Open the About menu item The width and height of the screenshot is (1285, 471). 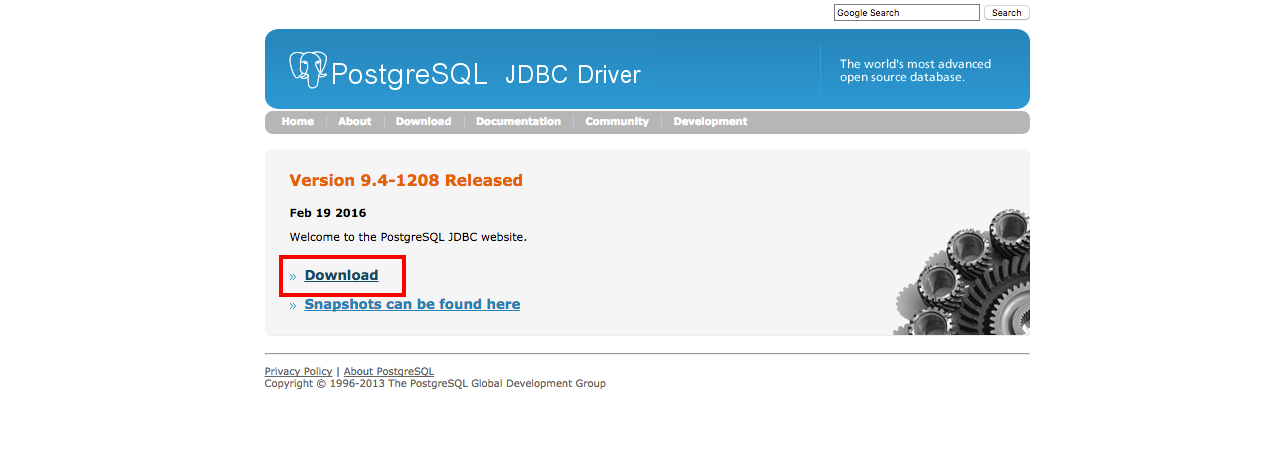tap(355, 121)
